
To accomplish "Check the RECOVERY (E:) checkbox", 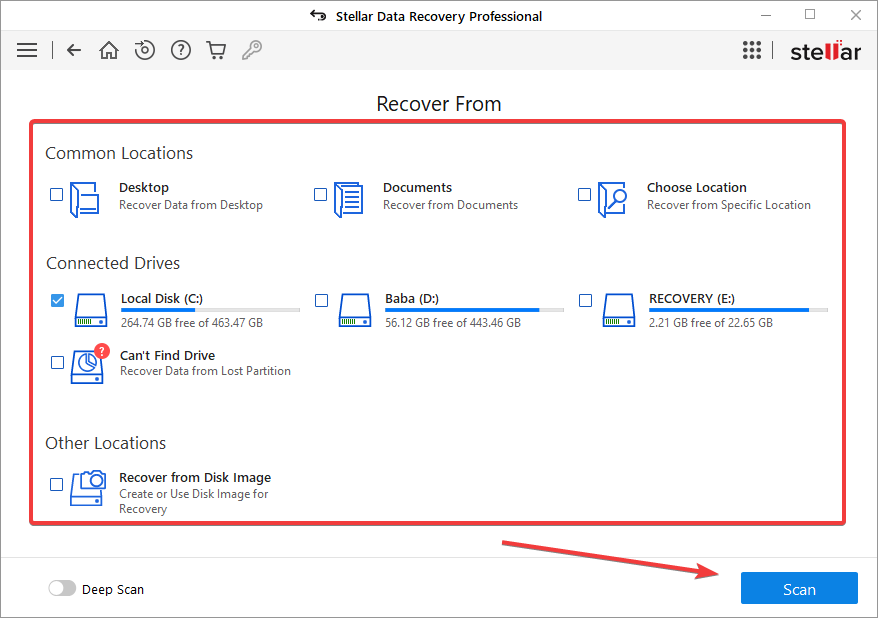I will coord(585,301).
